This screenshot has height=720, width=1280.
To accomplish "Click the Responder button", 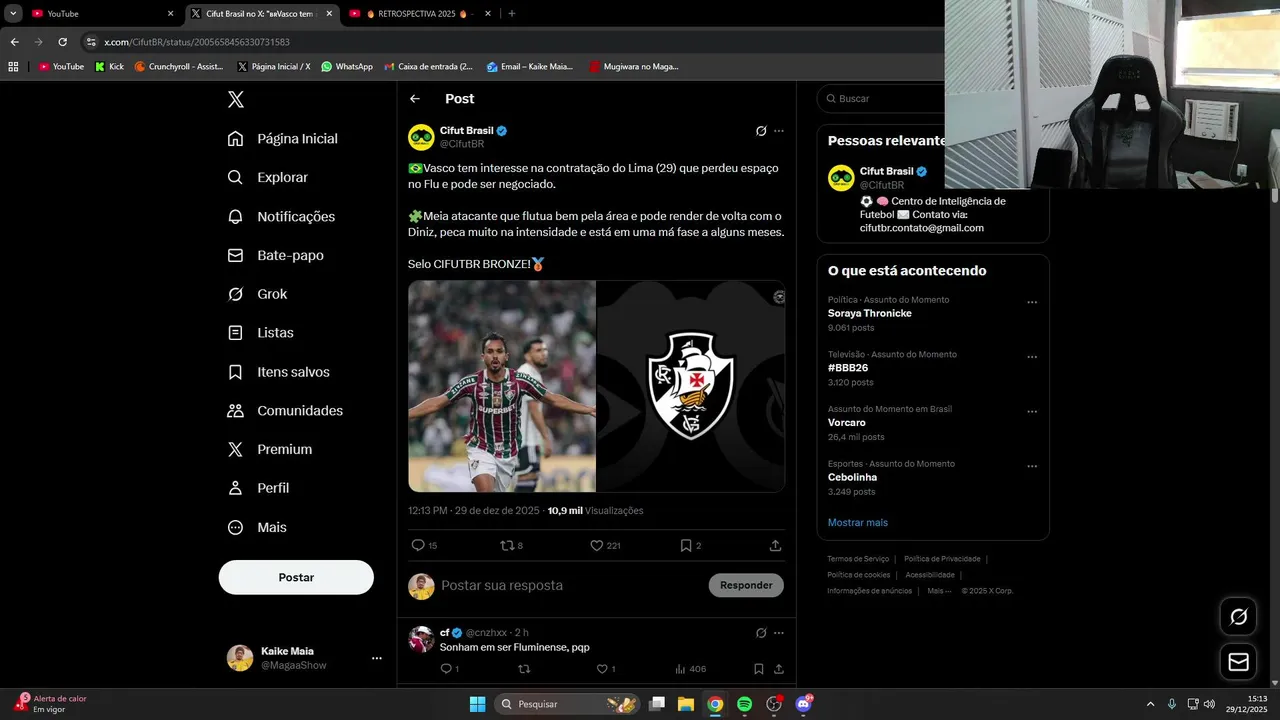I will pyautogui.click(x=746, y=585).
